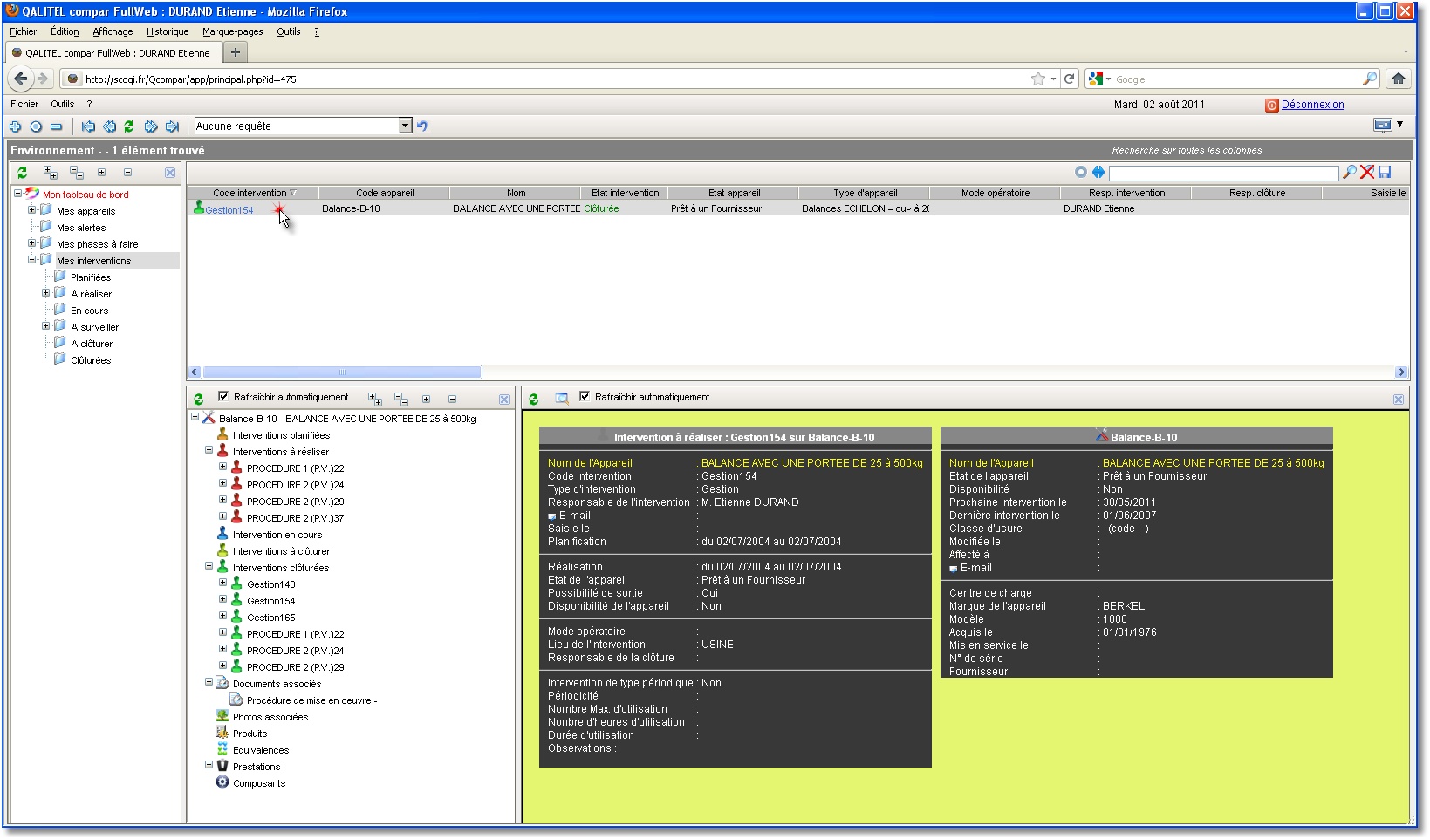Refresh the Balance-B-10 tree panel
1430x840 pixels.
[x=198, y=399]
